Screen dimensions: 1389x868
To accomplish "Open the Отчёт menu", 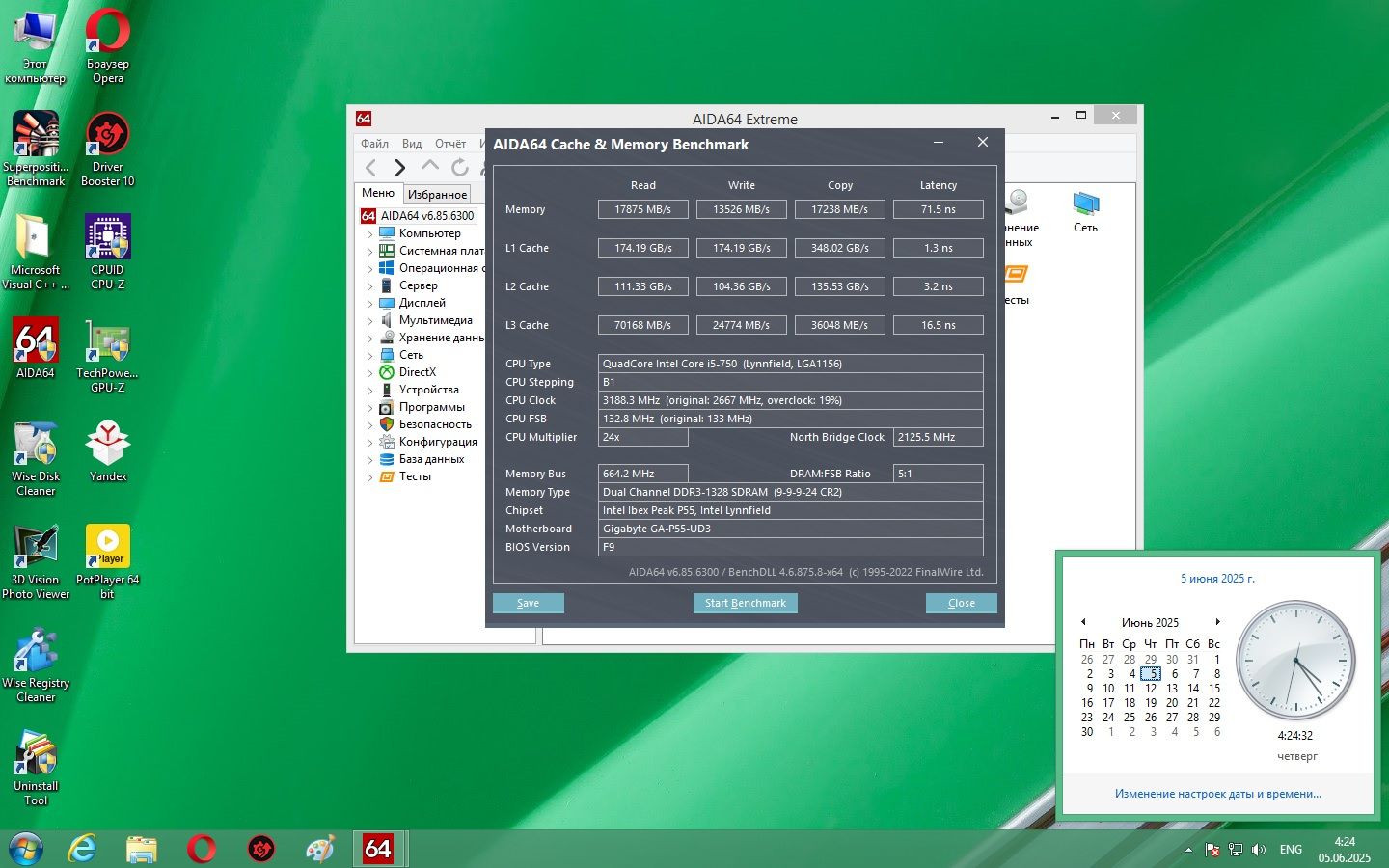I will click(x=450, y=144).
